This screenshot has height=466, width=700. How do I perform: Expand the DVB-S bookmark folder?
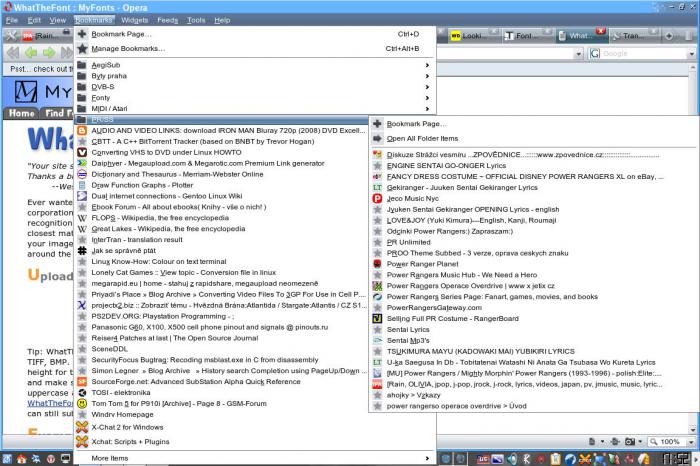click(x=255, y=87)
